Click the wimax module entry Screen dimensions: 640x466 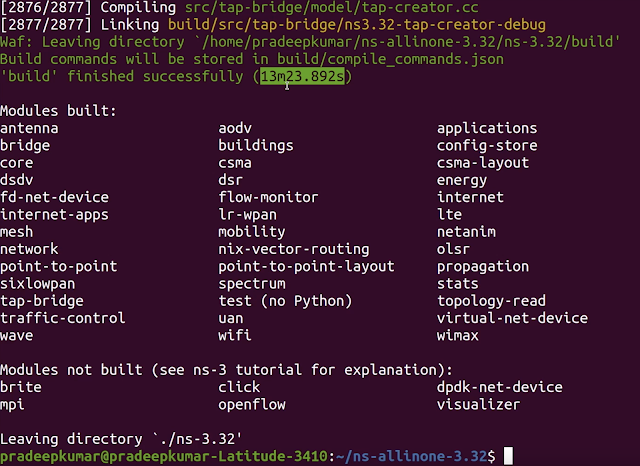tap(458, 335)
